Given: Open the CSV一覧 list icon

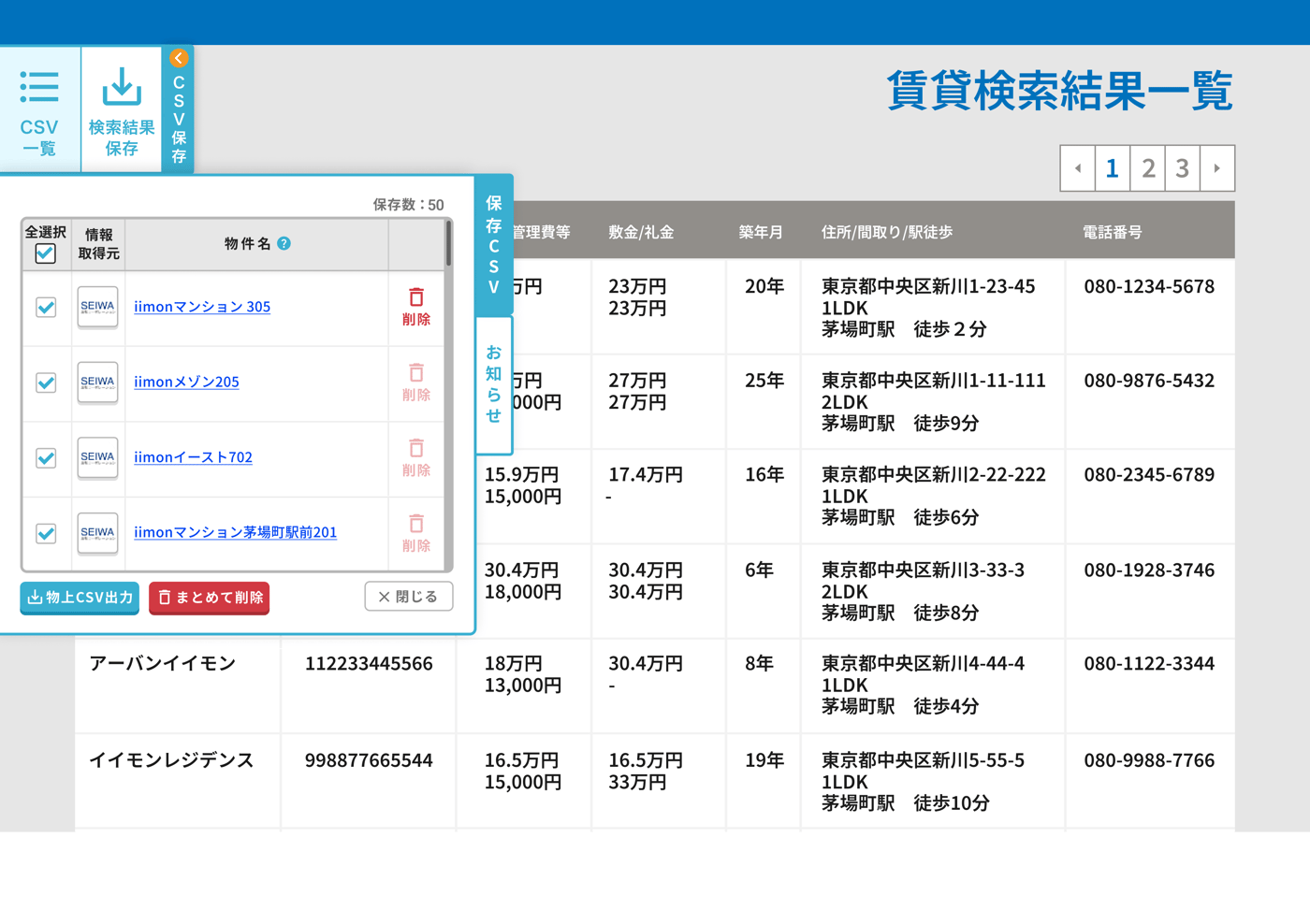Looking at the screenshot, I should click(39, 87).
